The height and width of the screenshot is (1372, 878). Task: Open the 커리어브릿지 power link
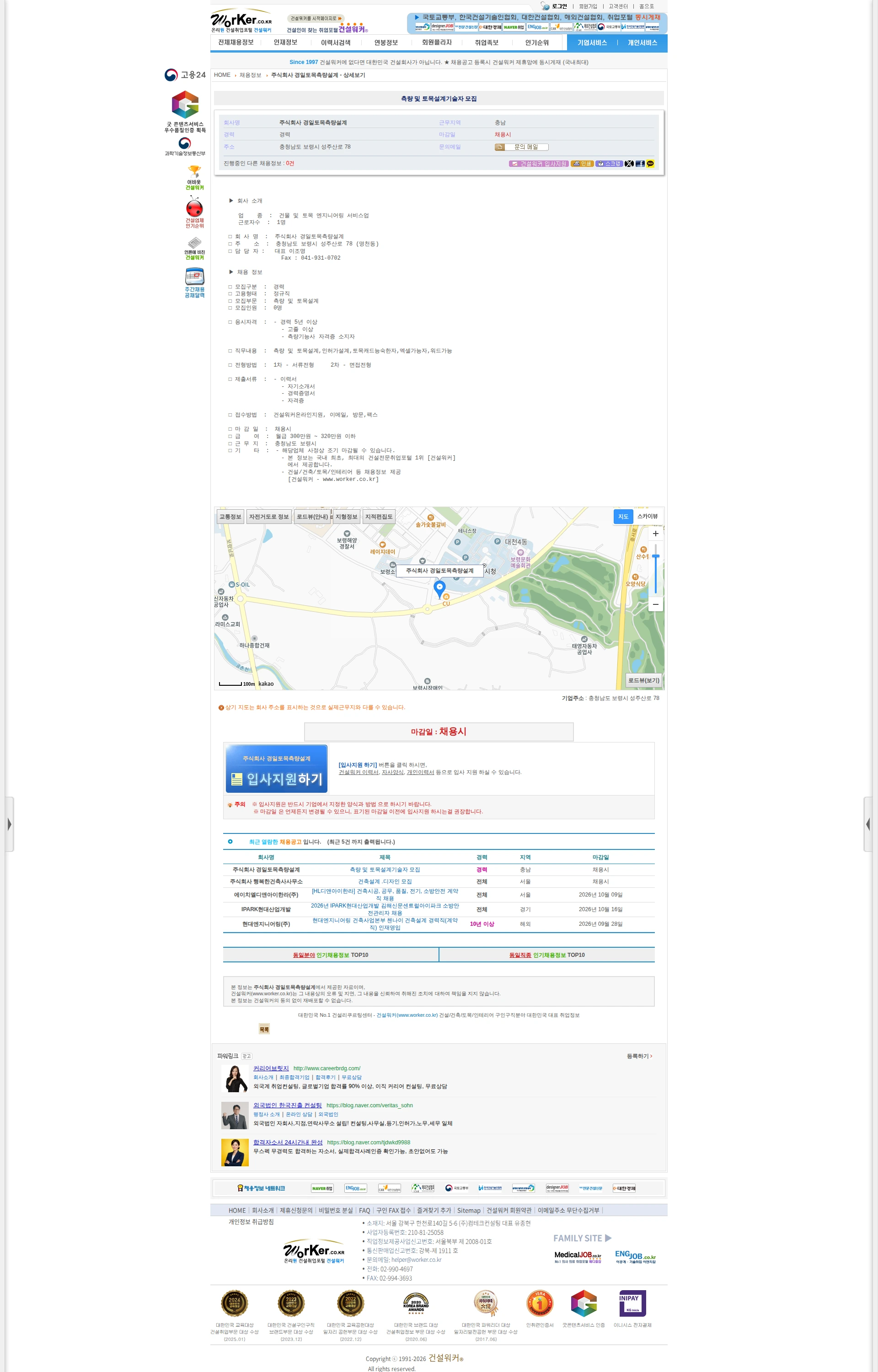271,1068
